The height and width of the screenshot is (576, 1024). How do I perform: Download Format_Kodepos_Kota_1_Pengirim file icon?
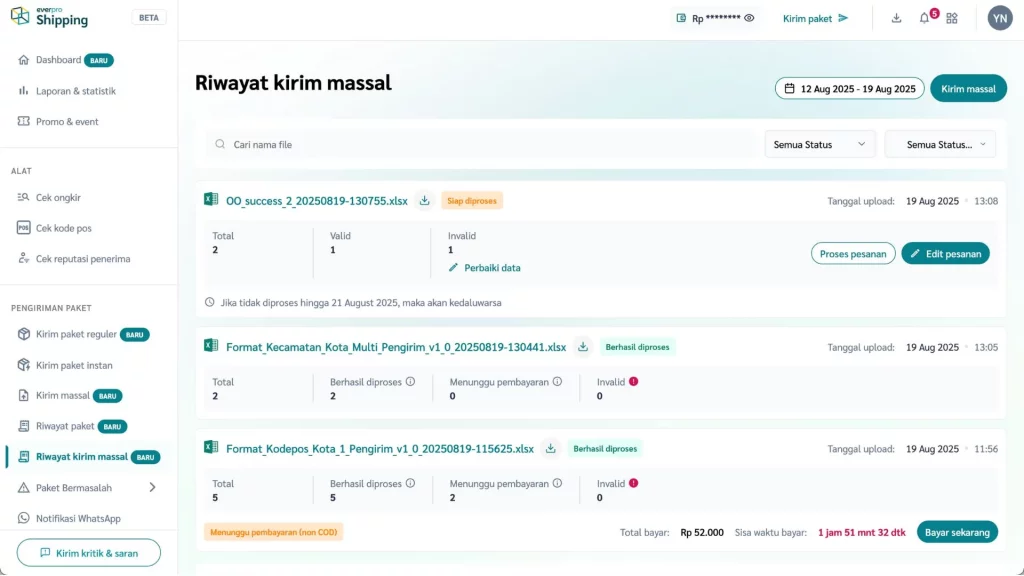point(550,449)
